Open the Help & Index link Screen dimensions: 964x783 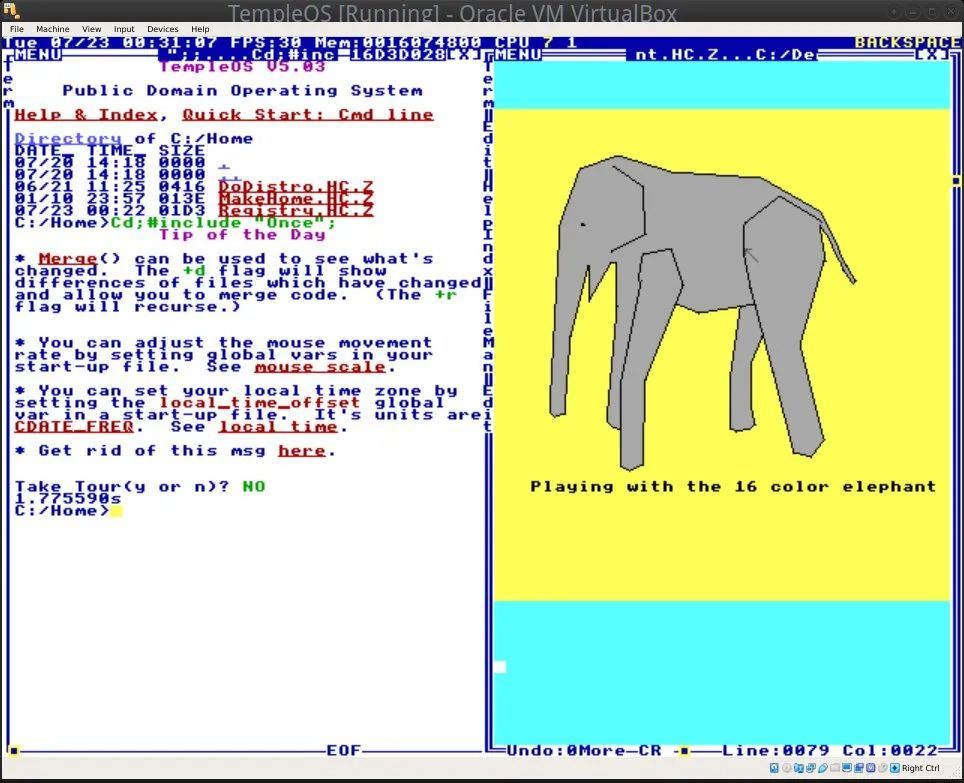86,115
